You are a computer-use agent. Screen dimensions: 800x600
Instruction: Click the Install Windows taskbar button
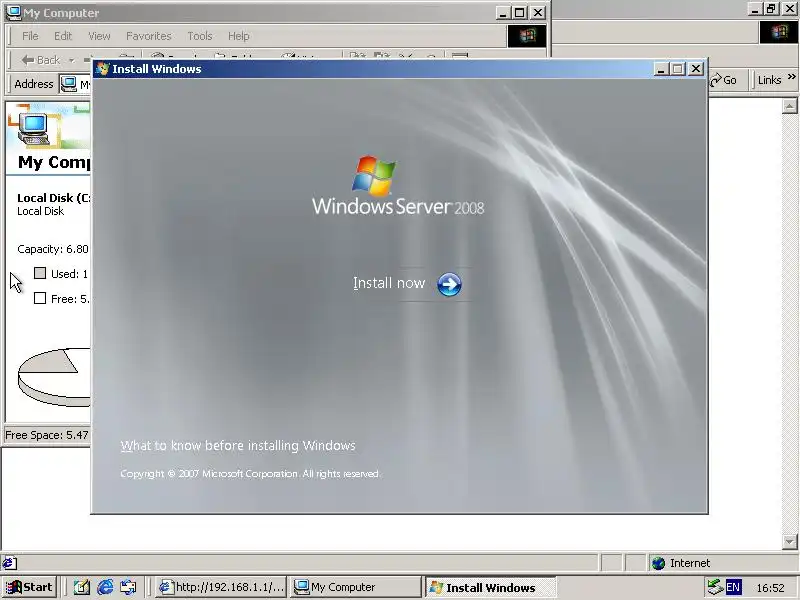click(490, 587)
